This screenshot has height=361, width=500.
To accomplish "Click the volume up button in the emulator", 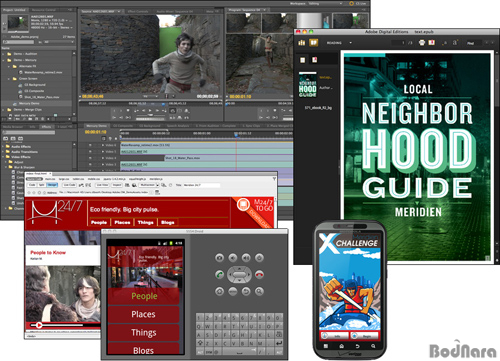I will click(x=246, y=258).
